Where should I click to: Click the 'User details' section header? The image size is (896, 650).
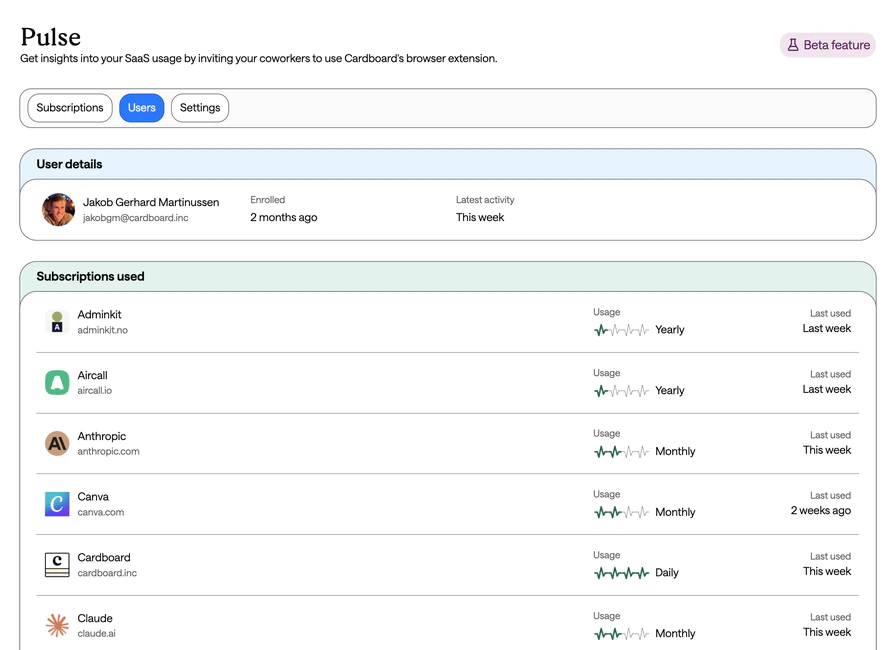pyautogui.click(x=69, y=164)
